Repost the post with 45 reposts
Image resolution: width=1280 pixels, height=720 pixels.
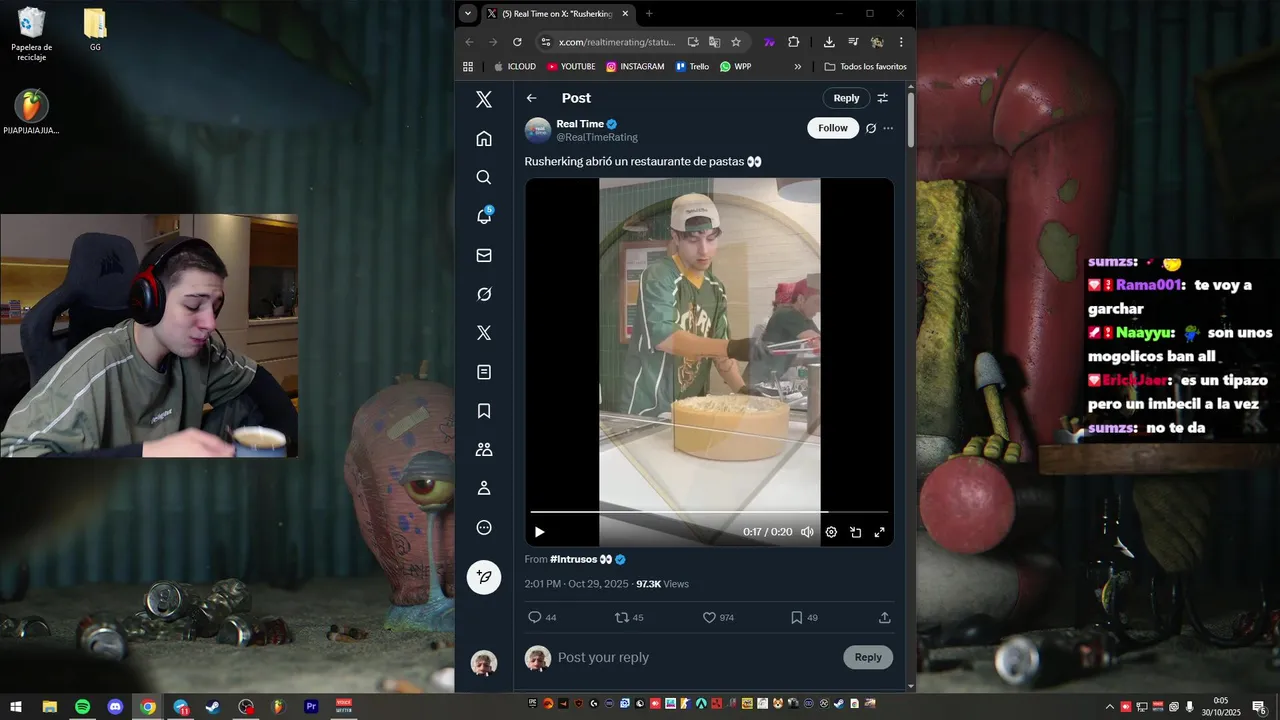(x=629, y=617)
